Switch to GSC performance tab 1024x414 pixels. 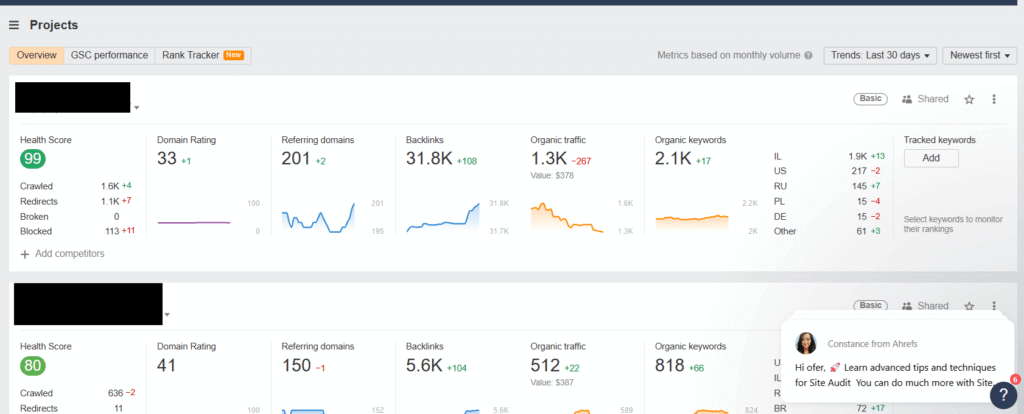(109, 56)
